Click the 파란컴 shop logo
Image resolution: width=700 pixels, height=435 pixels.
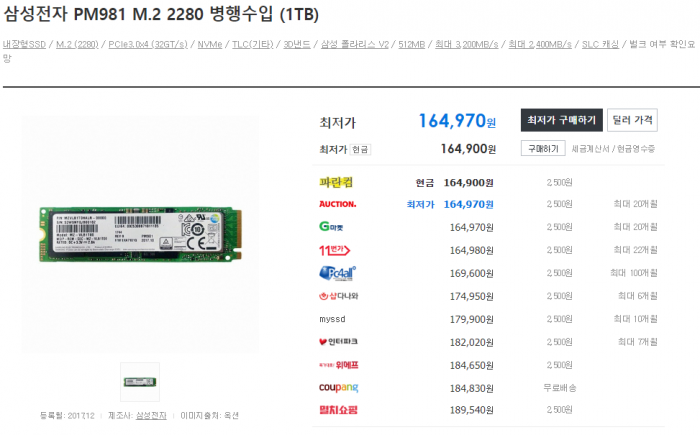336,182
